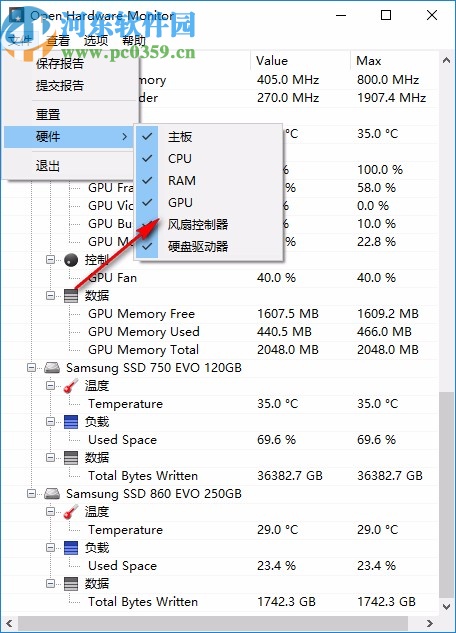Screen dimensions: 456x633
Task: Collapse 负载 node under SSD 860 EVO
Action: click(50, 547)
